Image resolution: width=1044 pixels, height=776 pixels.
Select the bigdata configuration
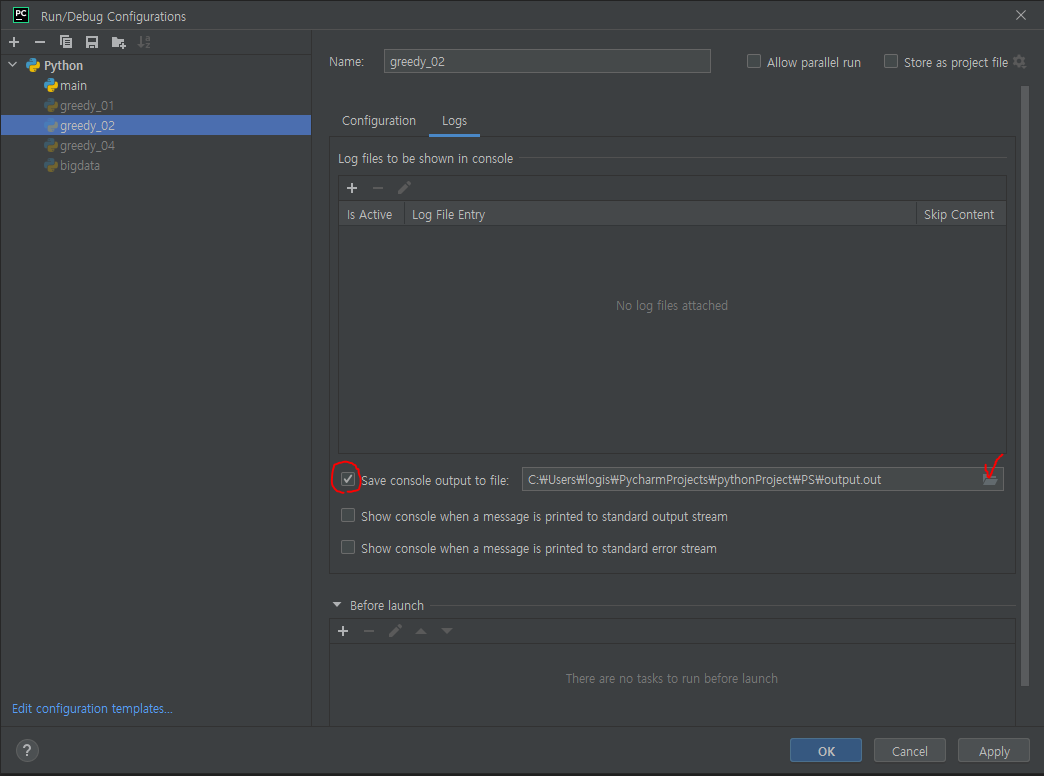(x=156, y=165)
